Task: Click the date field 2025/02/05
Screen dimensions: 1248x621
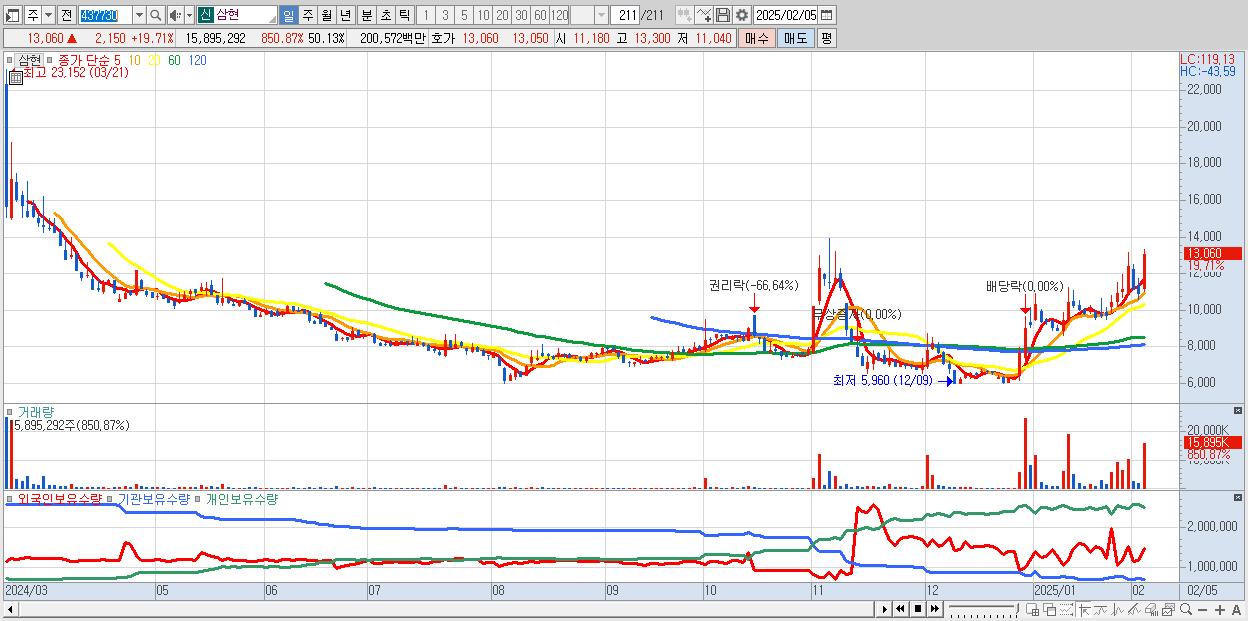Action: [x=785, y=15]
